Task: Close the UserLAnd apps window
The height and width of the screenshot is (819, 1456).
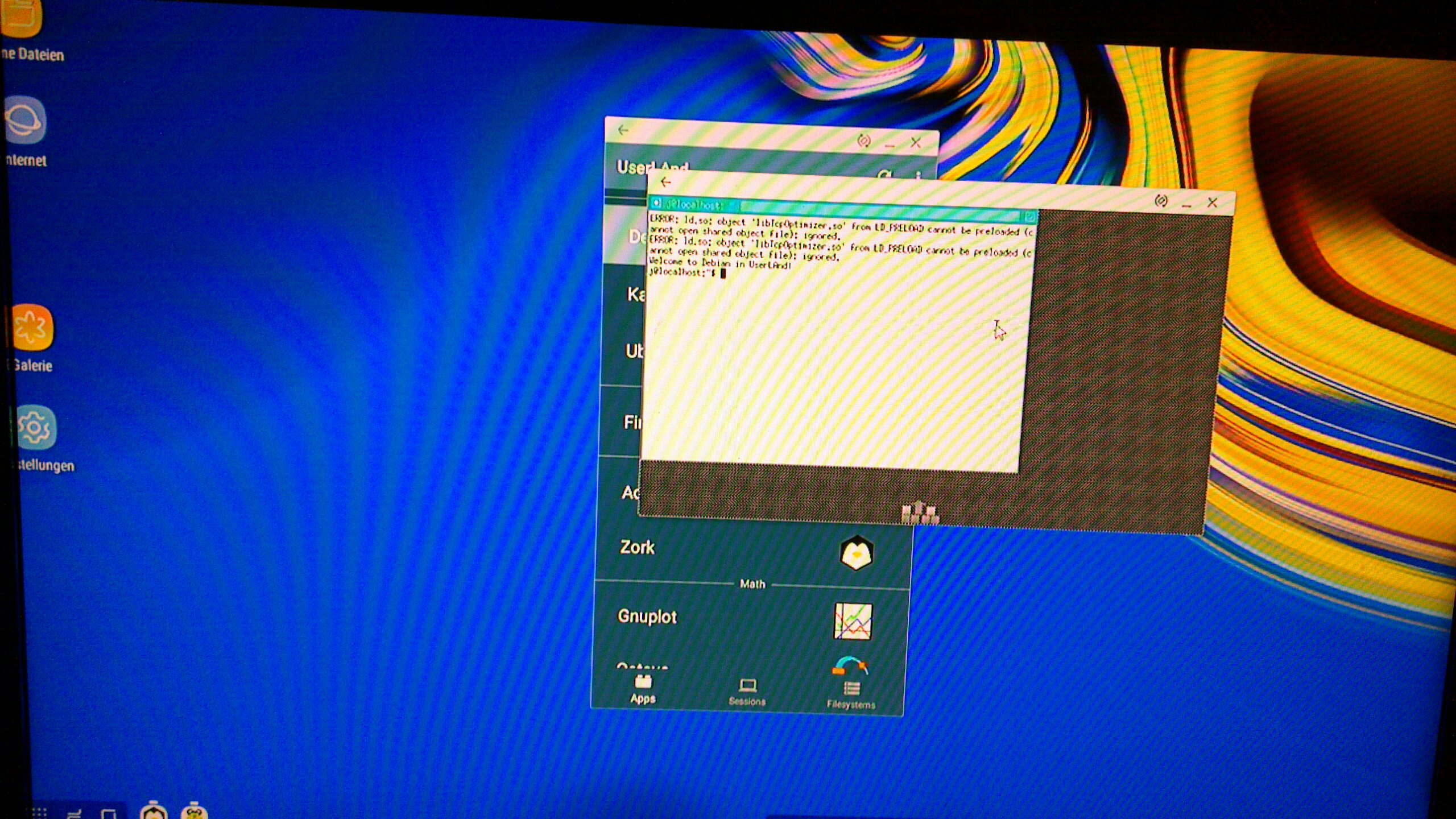Action: 915,143
